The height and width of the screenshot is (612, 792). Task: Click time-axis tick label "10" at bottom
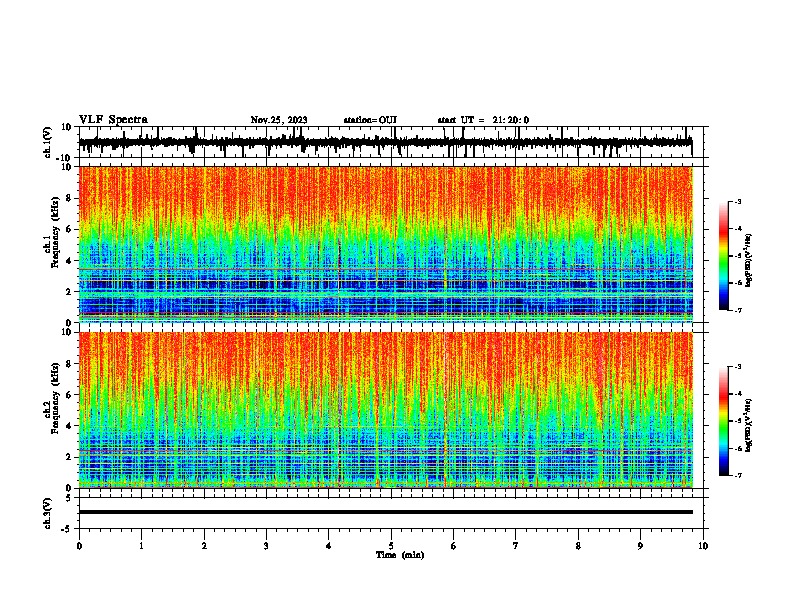[x=703, y=546]
